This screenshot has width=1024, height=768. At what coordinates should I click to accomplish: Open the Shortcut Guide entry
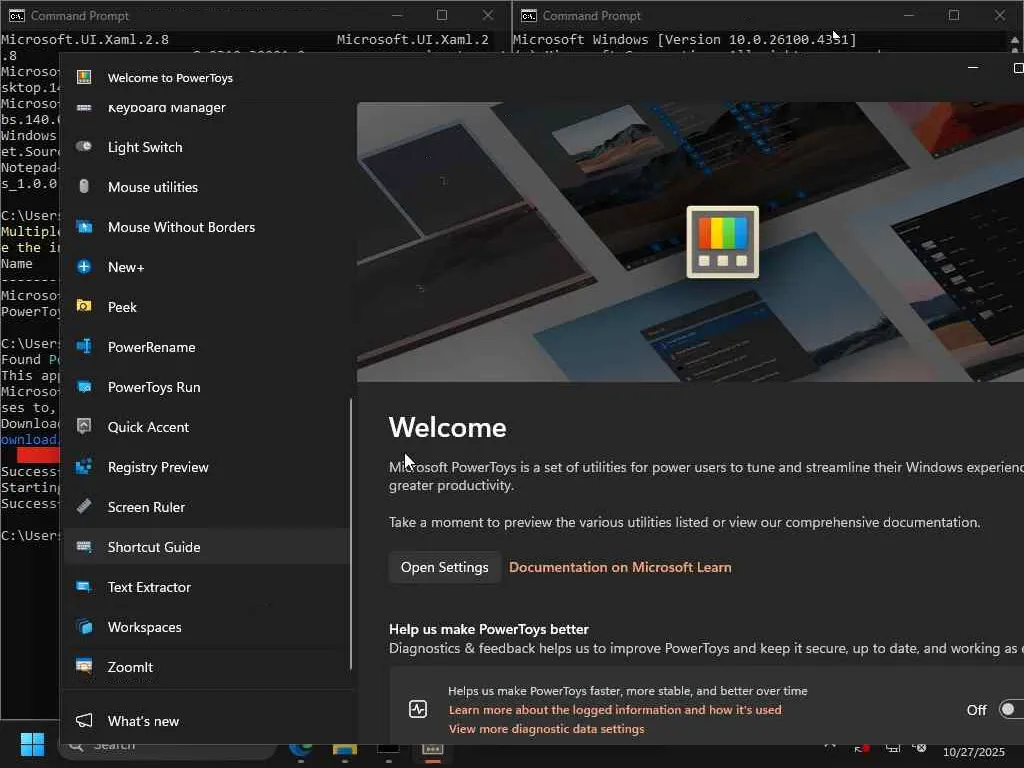206,547
